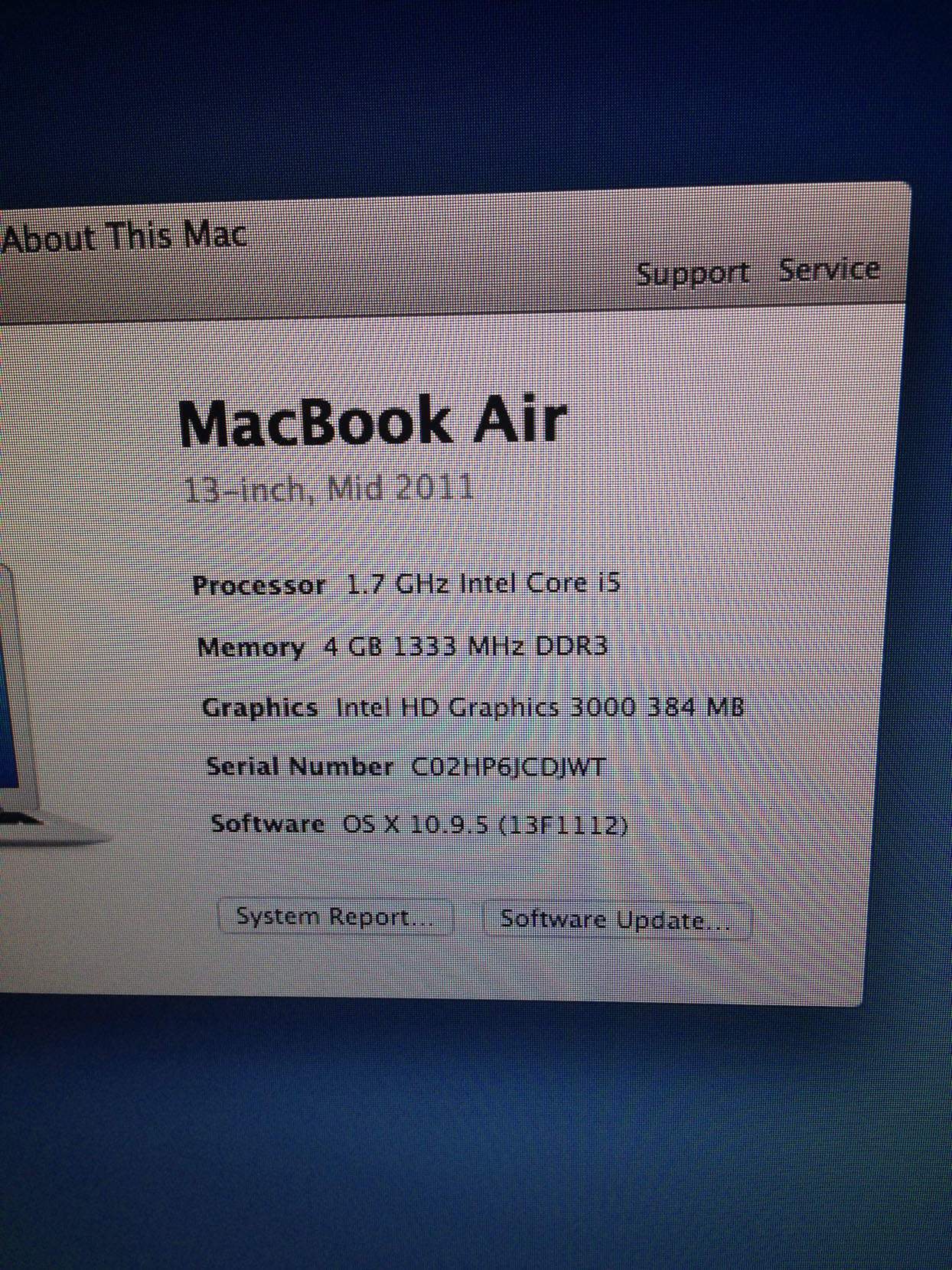
Task: Open the System Report button
Action: [x=335, y=917]
